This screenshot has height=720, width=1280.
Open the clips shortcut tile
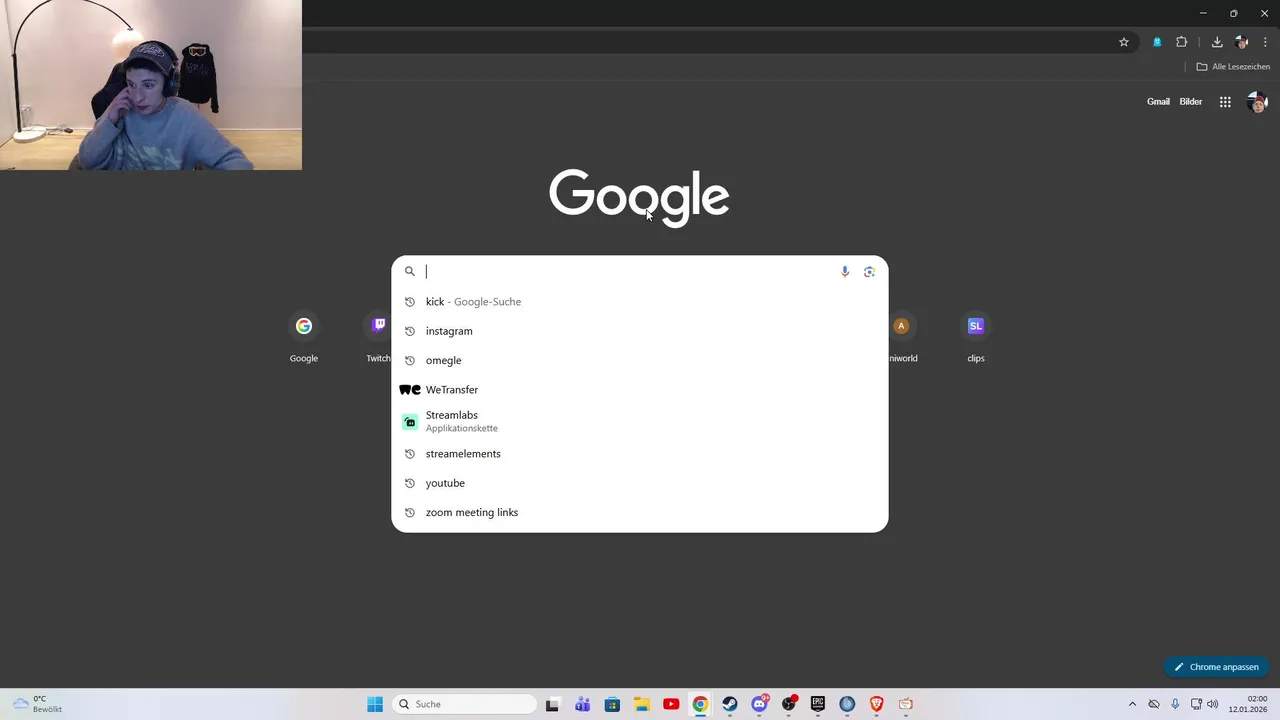(x=976, y=338)
